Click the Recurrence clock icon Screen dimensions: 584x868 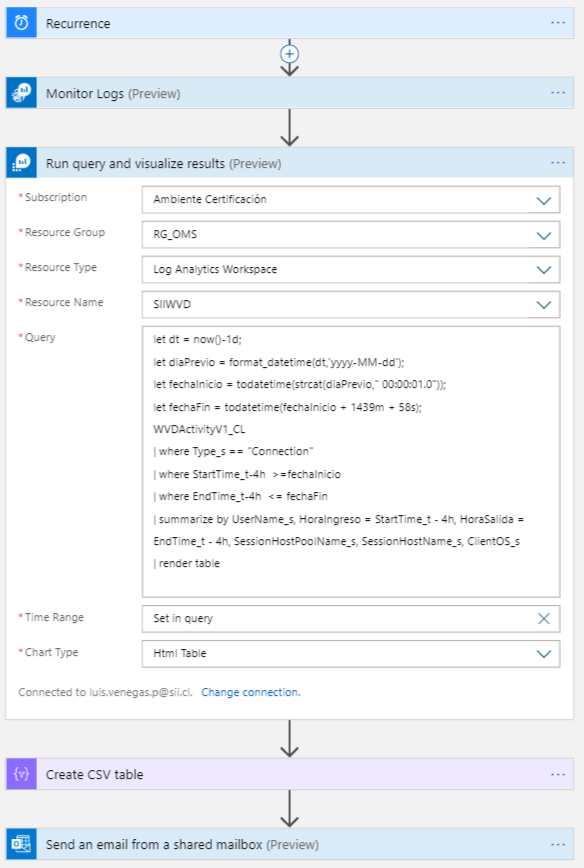pos(22,23)
